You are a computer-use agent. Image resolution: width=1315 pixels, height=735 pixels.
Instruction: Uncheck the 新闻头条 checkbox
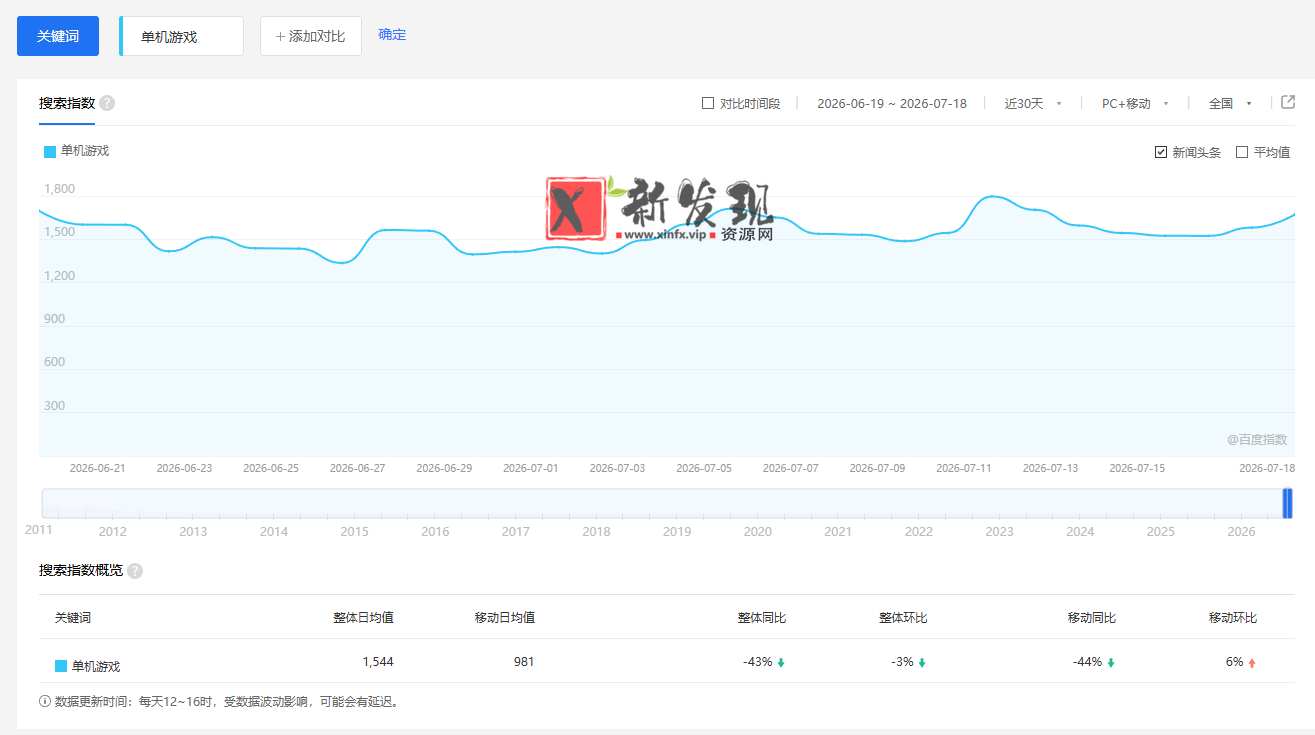pyautogui.click(x=1161, y=152)
